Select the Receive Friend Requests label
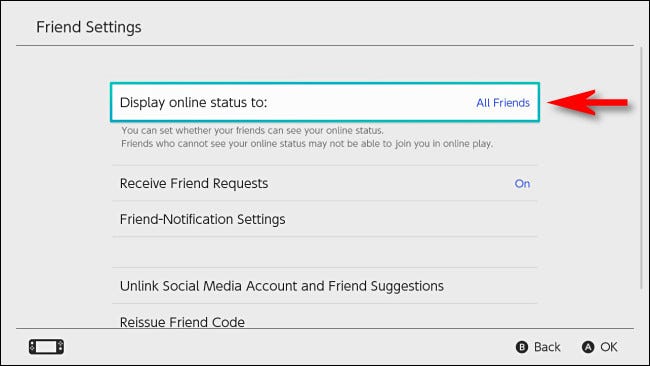Image resolution: width=650 pixels, height=366 pixels. (x=194, y=183)
